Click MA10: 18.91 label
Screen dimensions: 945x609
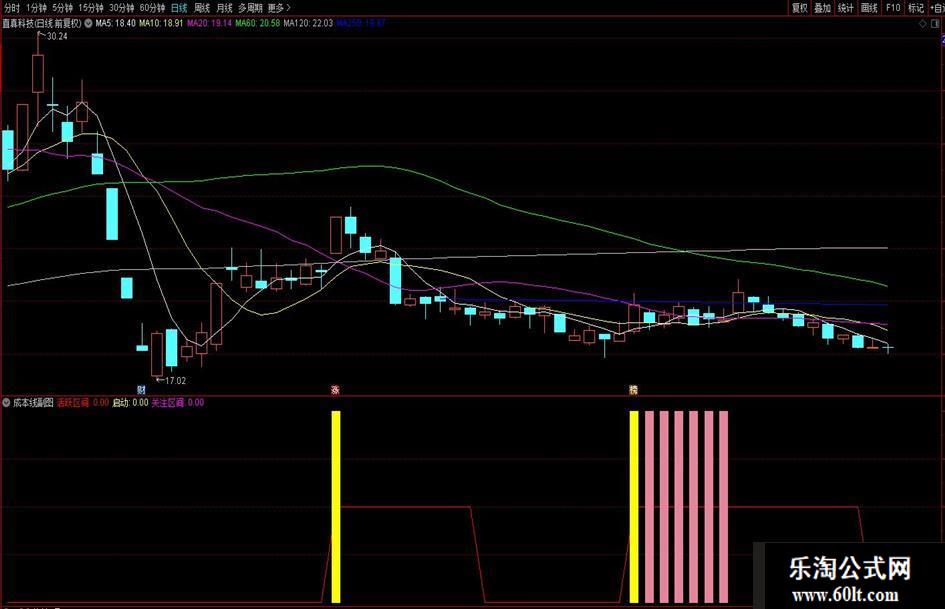pos(161,24)
